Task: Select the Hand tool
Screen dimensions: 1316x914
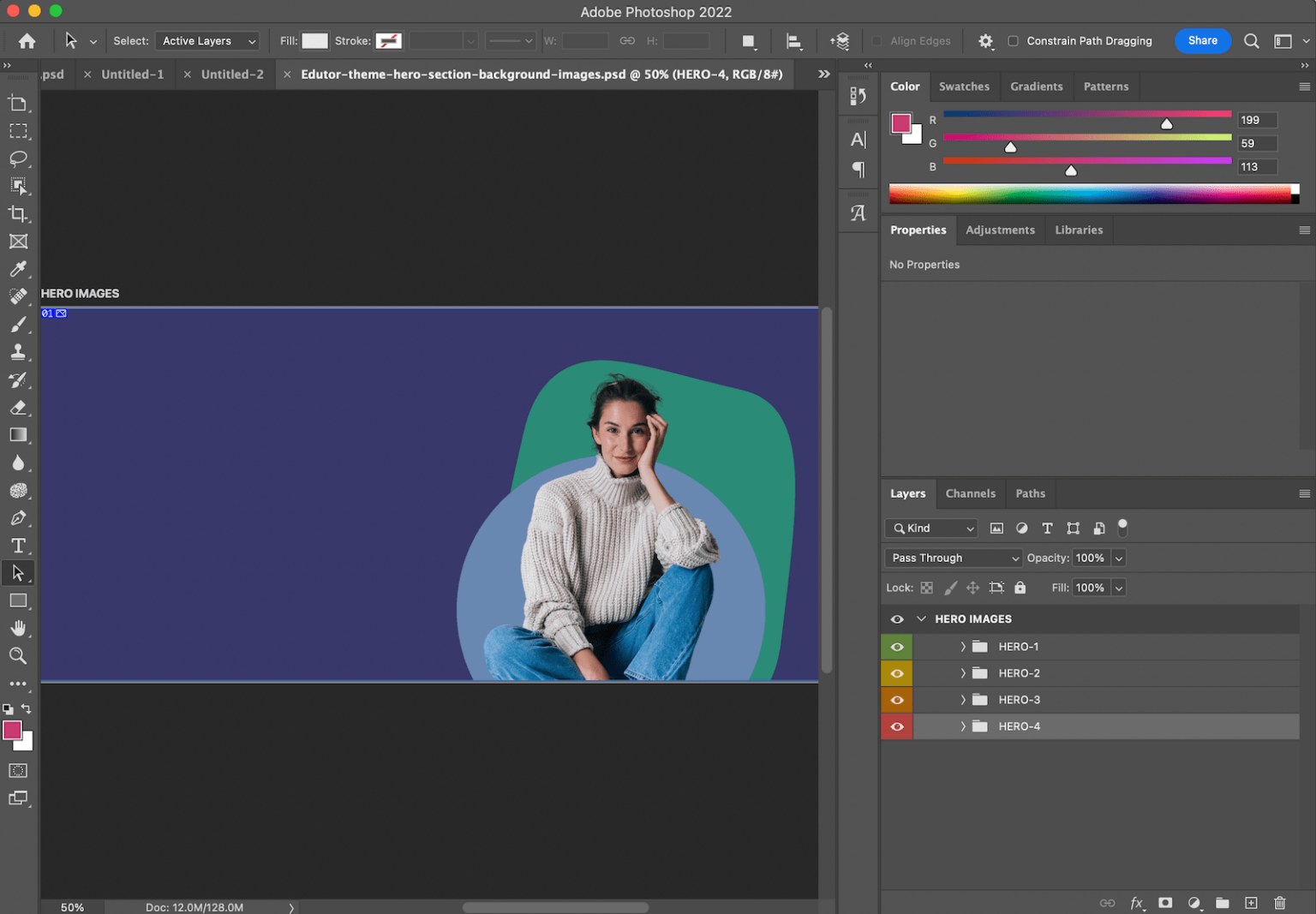Action: [18, 628]
